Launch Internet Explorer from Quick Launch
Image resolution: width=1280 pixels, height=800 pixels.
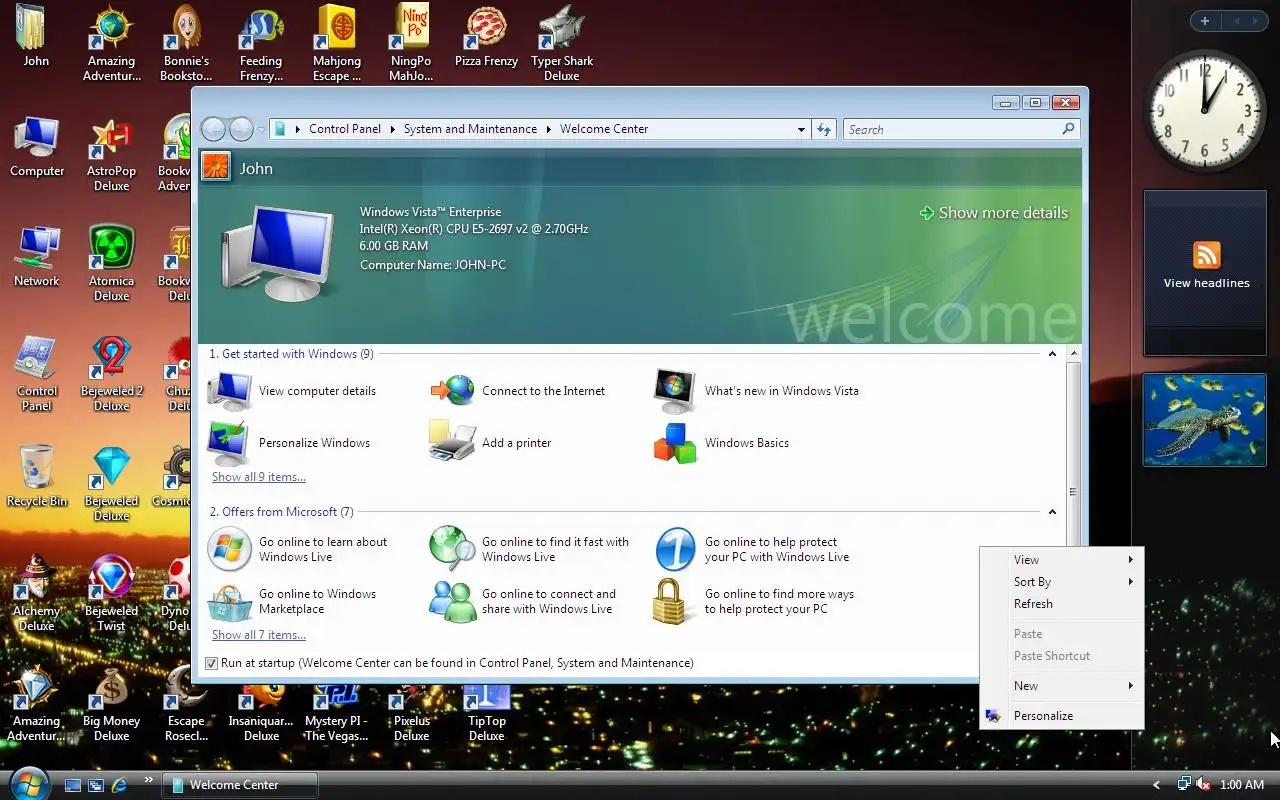coord(119,785)
